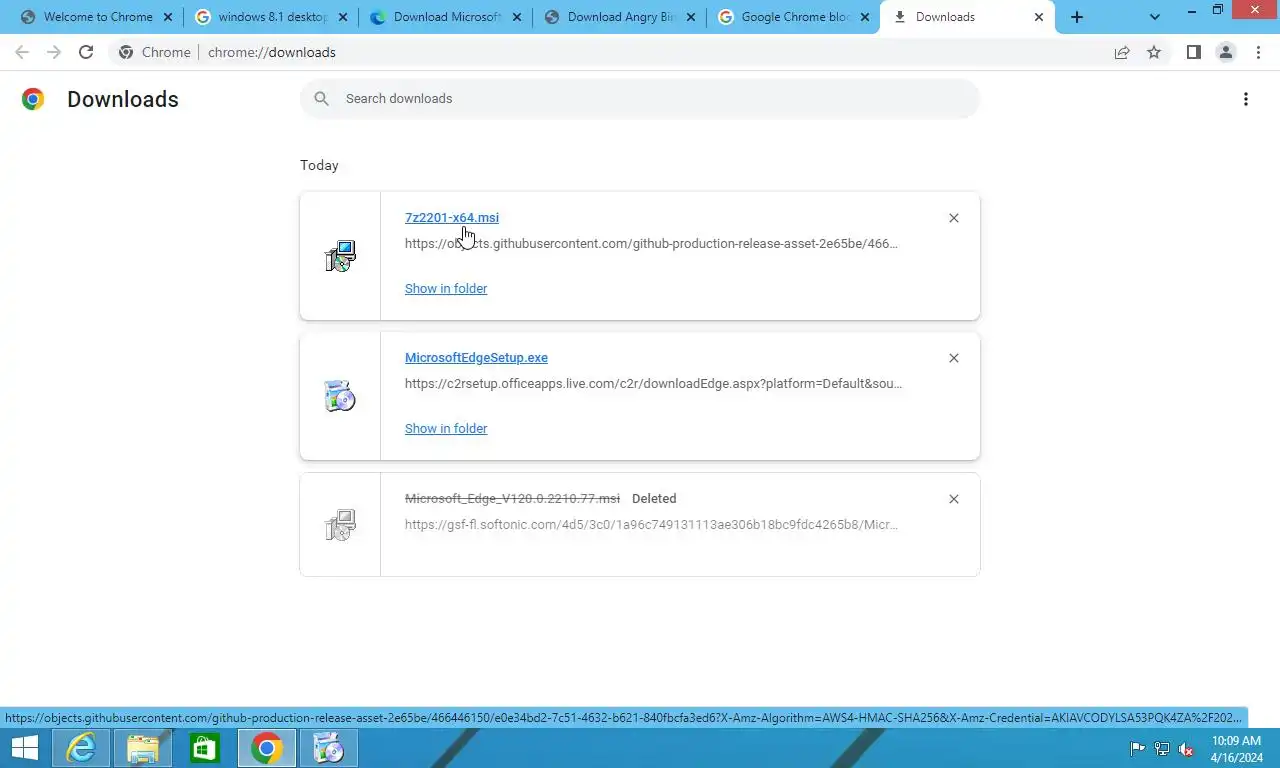1280x768 pixels.
Task: Click the deleted Microsoft_Edge msi file icon
Action: coord(340,525)
